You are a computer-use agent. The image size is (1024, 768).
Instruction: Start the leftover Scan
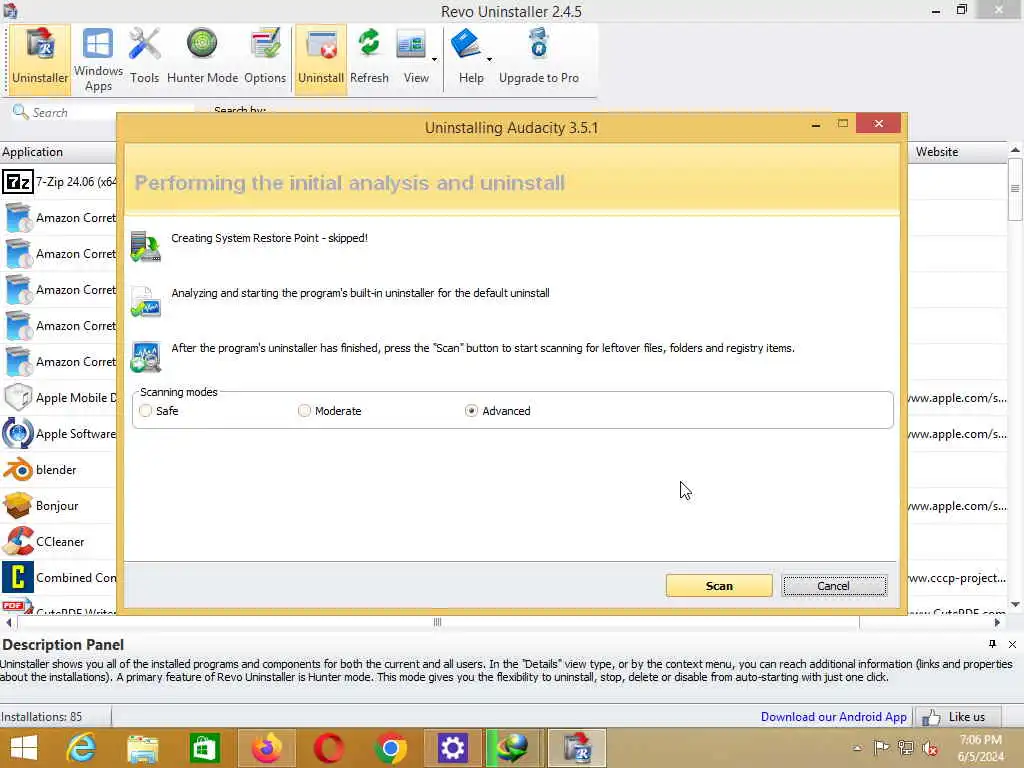click(719, 586)
